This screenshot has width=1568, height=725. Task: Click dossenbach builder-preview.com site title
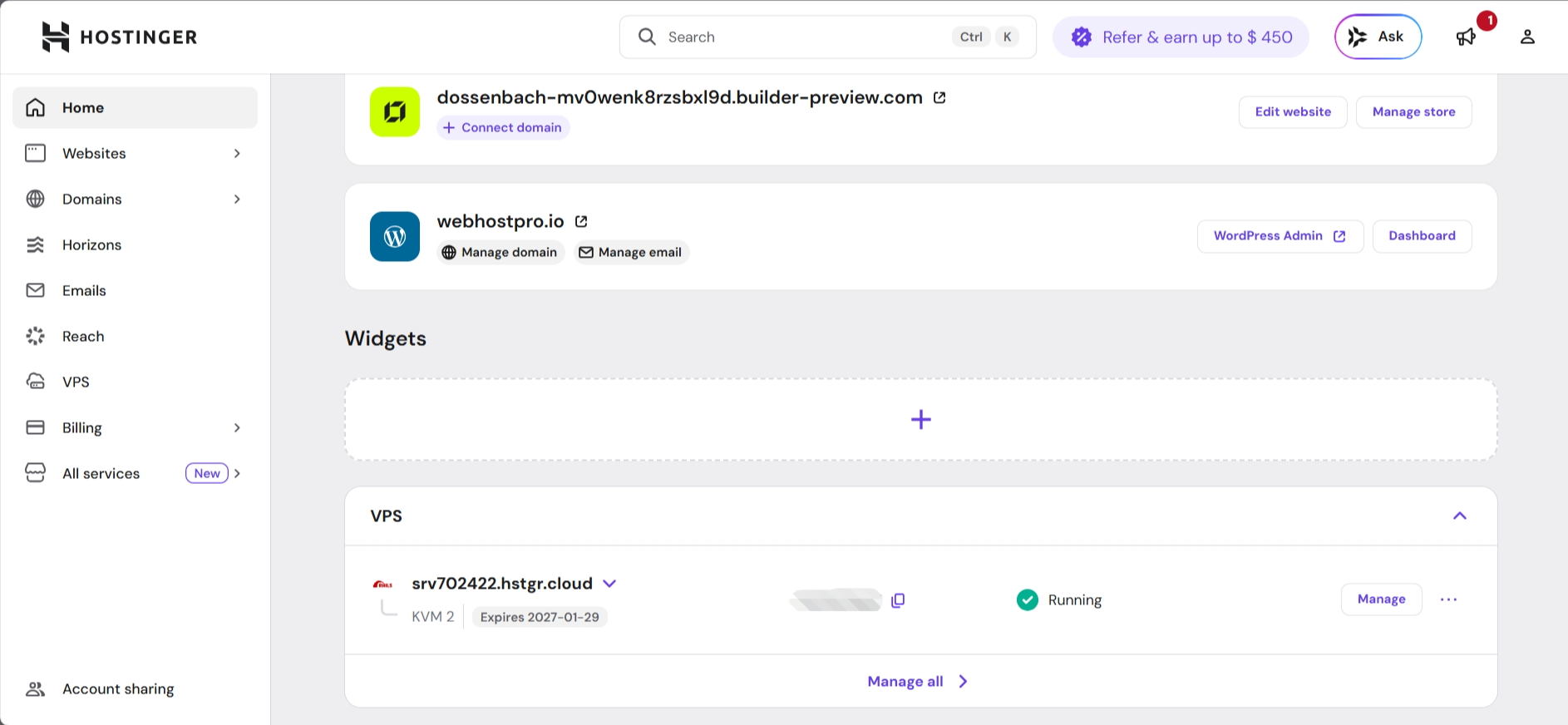(680, 97)
